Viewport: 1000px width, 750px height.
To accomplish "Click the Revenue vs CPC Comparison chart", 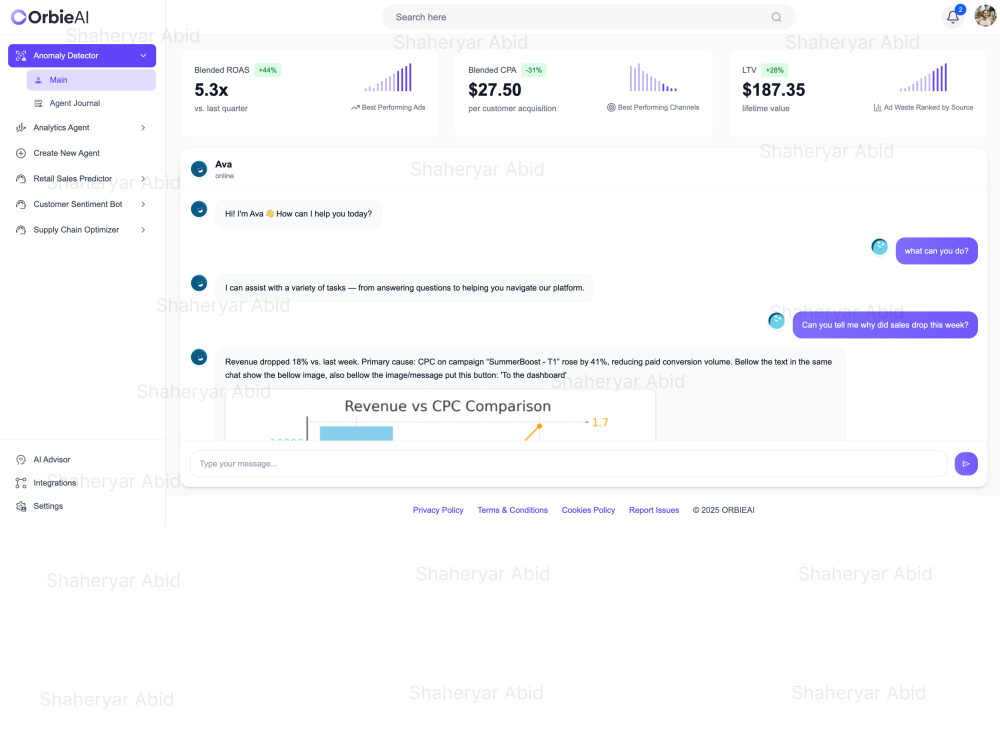I will click(440, 415).
